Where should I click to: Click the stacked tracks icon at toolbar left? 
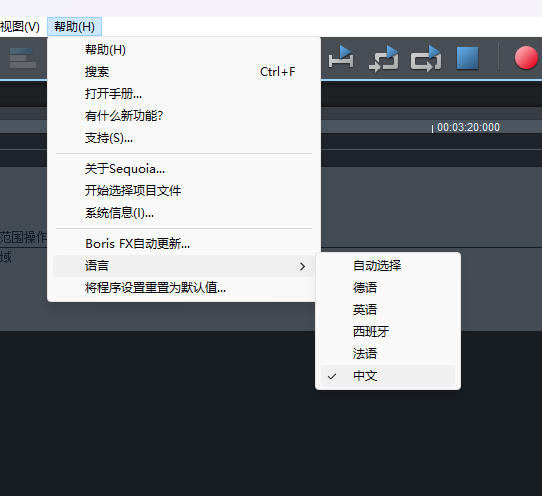coord(23,58)
